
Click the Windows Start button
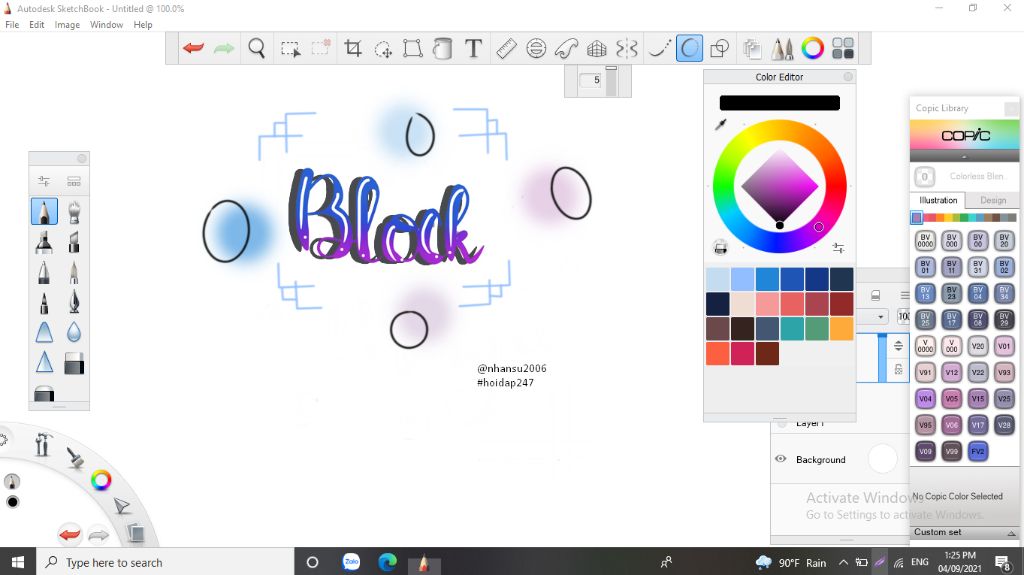[x=18, y=562]
